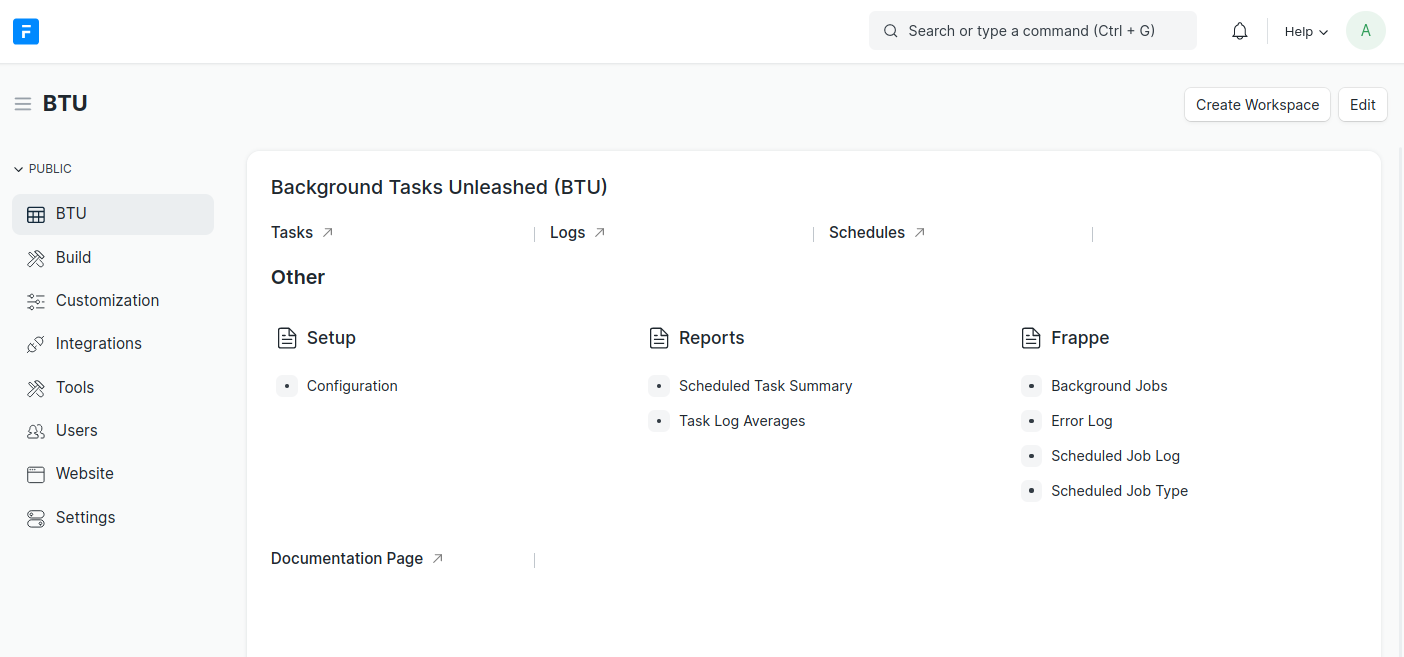The width and height of the screenshot is (1404, 657).
Task: Open the Help dropdown
Action: (1305, 31)
